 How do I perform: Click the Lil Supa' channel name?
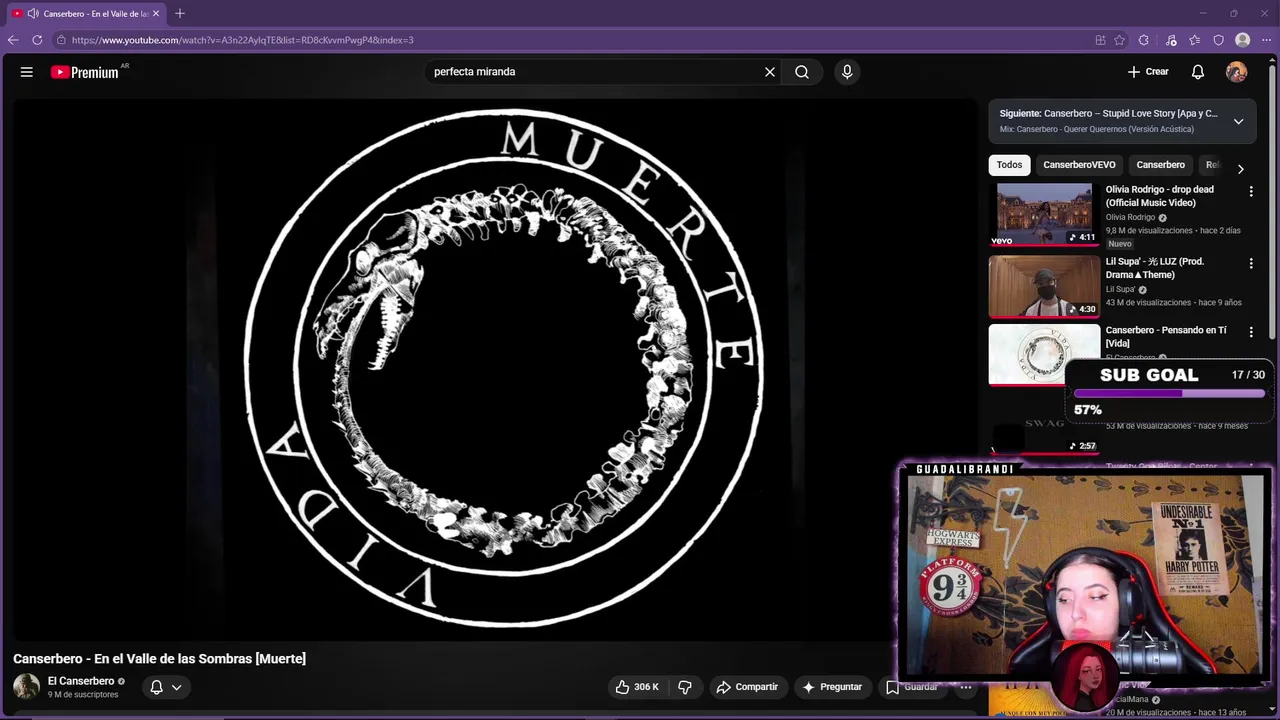[1121, 289]
